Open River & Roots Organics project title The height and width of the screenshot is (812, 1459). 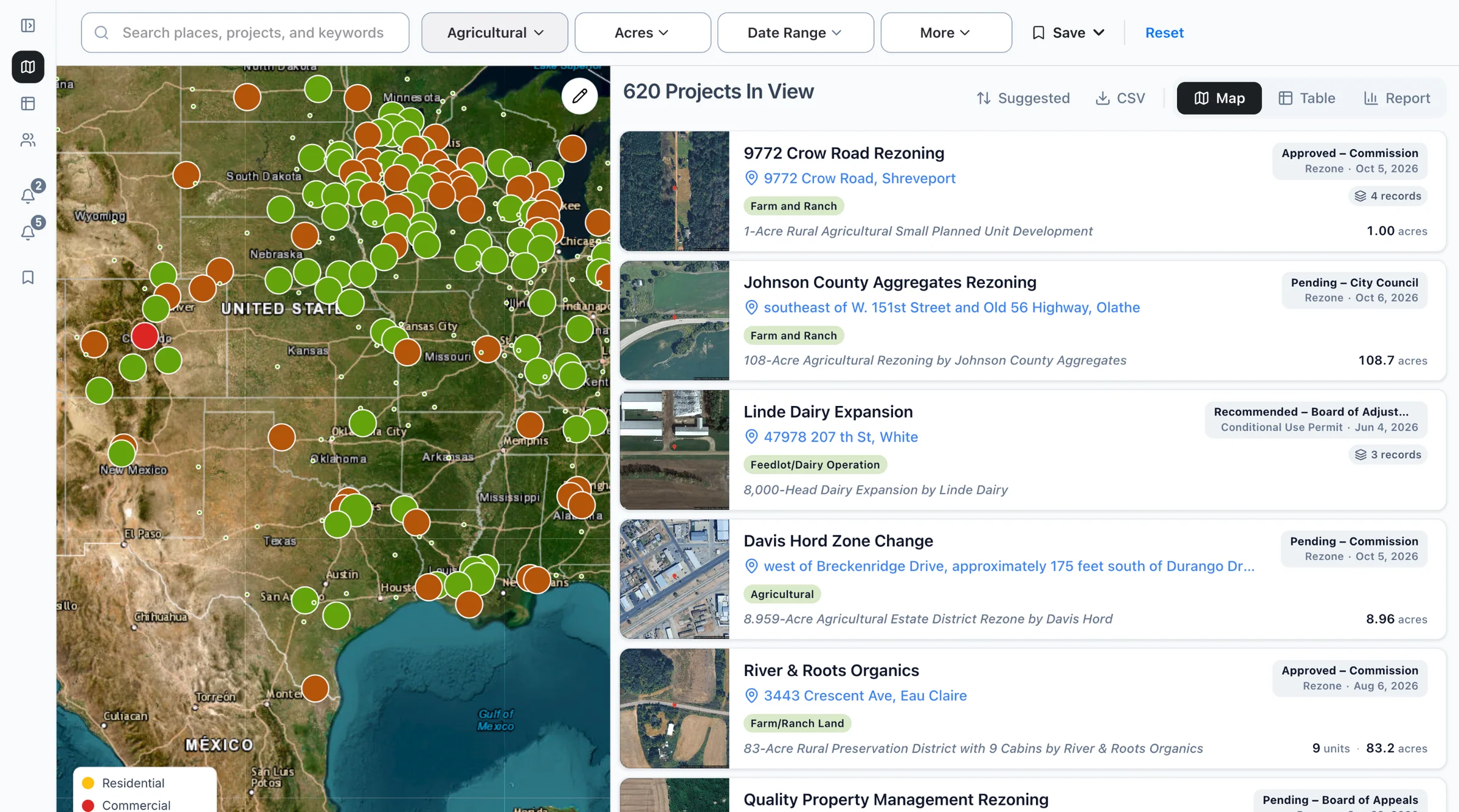pos(831,670)
